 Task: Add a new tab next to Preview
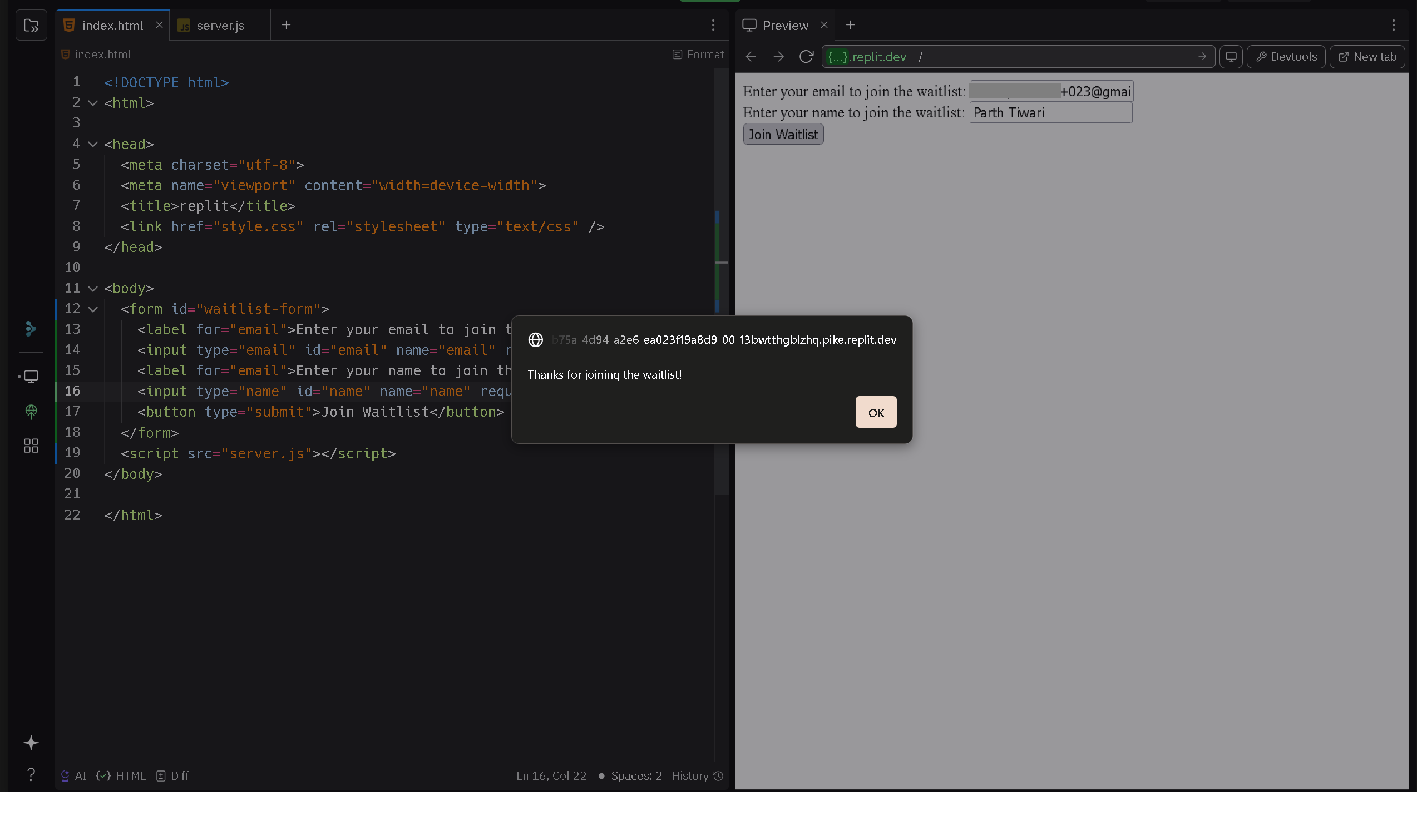(x=850, y=25)
